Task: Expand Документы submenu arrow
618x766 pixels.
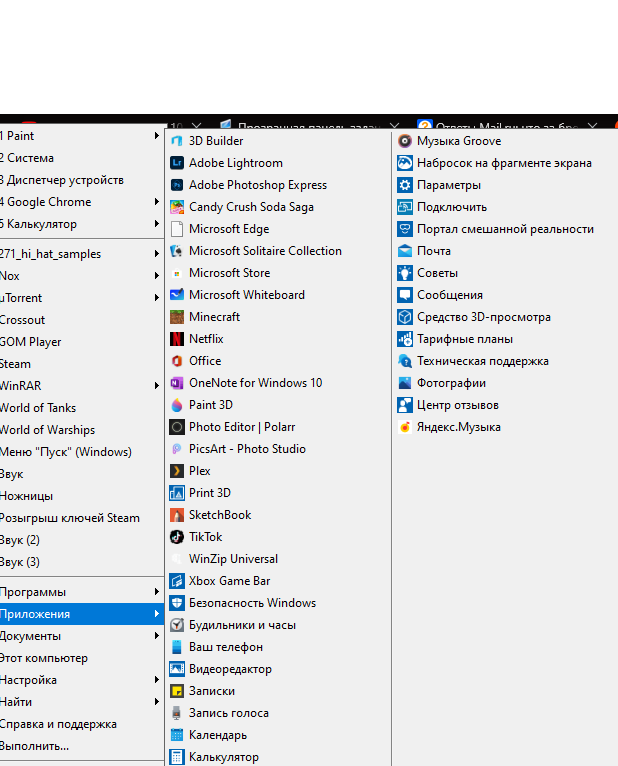Action: pyautogui.click(x=156, y=636)
